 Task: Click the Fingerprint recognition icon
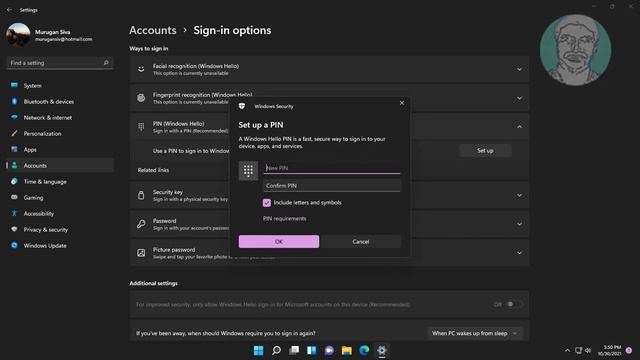click(x=141, y=98)
